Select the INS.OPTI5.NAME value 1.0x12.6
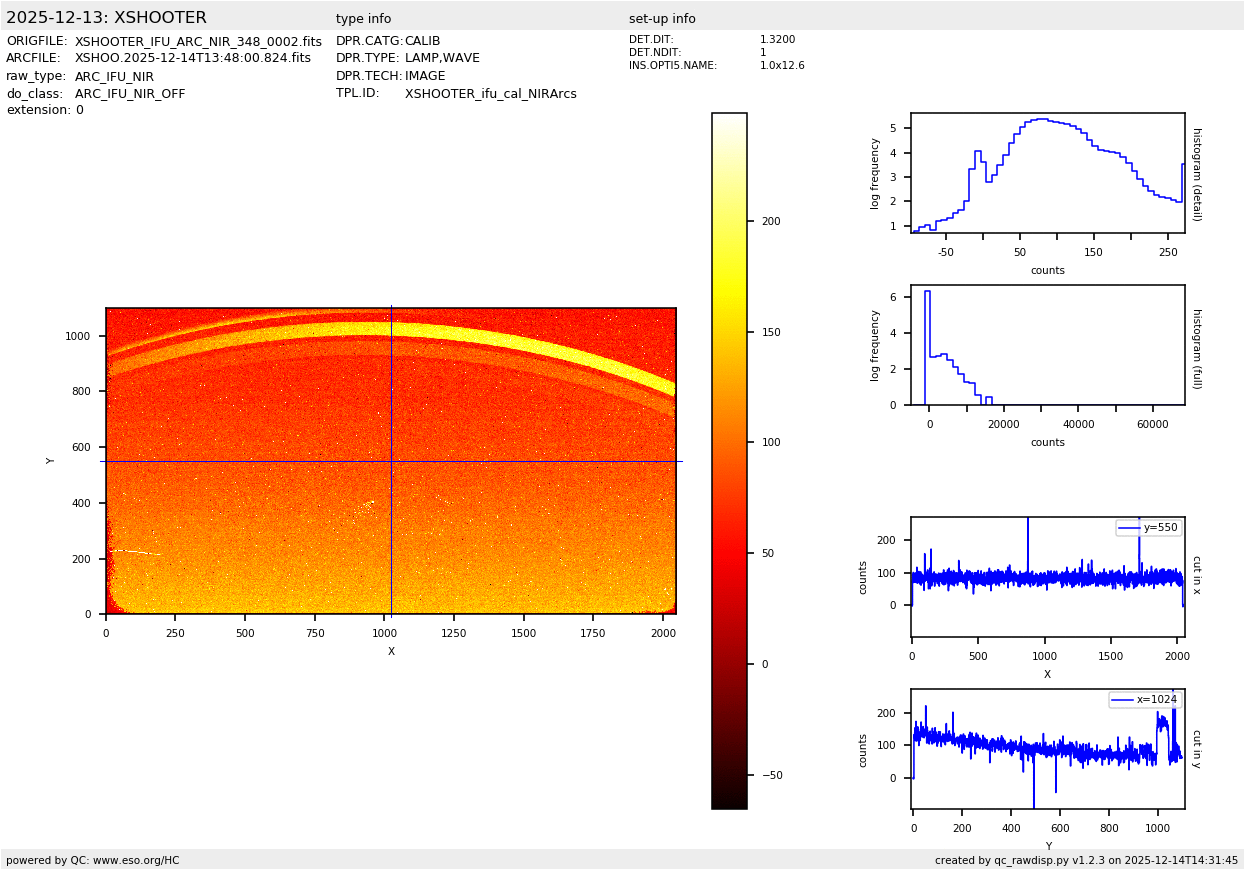Viewport: 1245px width, 870px height. coord(781,66)
